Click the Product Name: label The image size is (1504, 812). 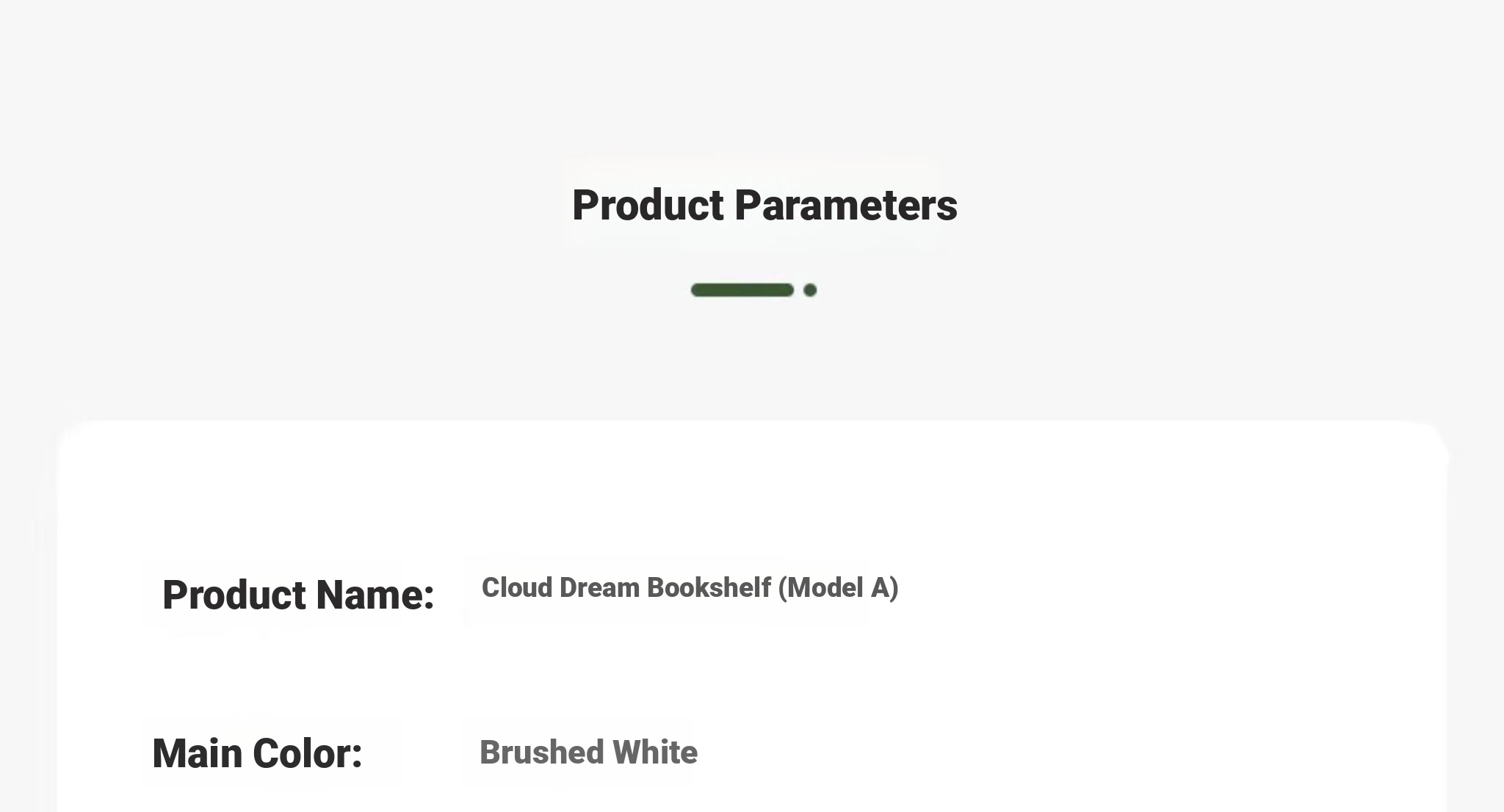pyautogui.click(x=298, y=594)
